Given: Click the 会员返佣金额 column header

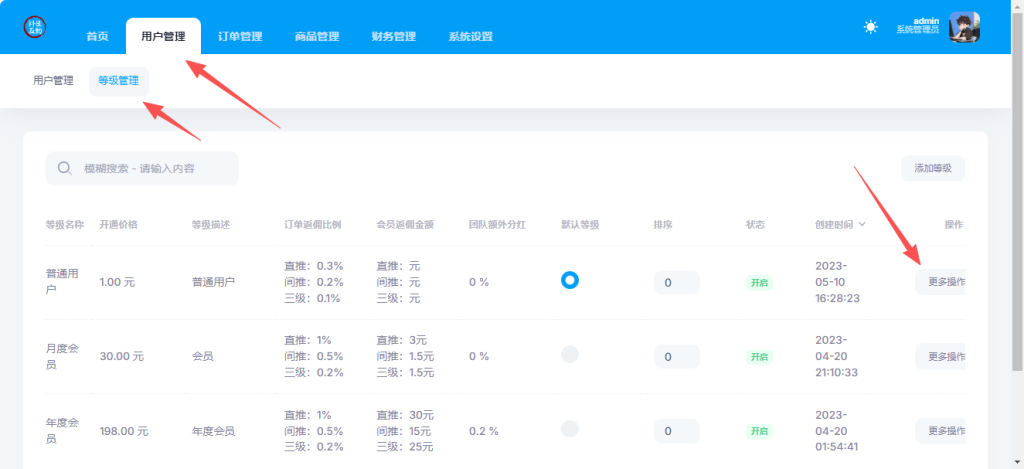Looking at the screenshot, I should click(x=406, y=224).
